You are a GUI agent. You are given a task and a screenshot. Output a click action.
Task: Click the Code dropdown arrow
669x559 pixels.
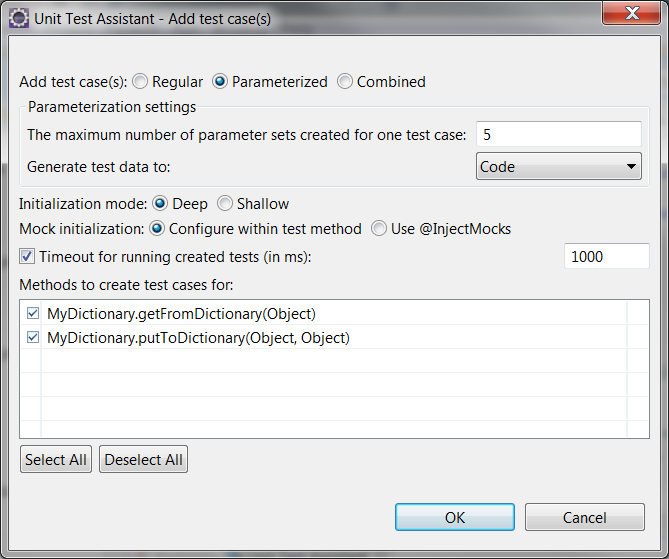(x=631, y=166)
